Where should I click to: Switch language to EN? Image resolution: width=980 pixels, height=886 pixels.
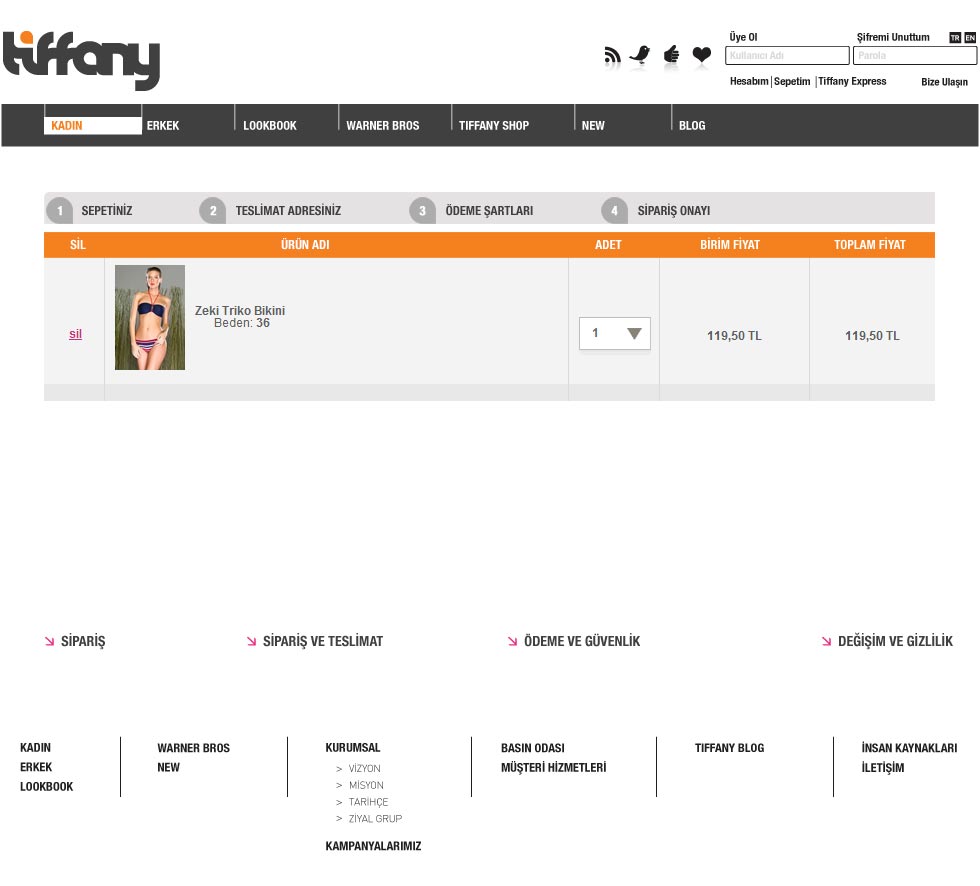click(x=970, y=38)
